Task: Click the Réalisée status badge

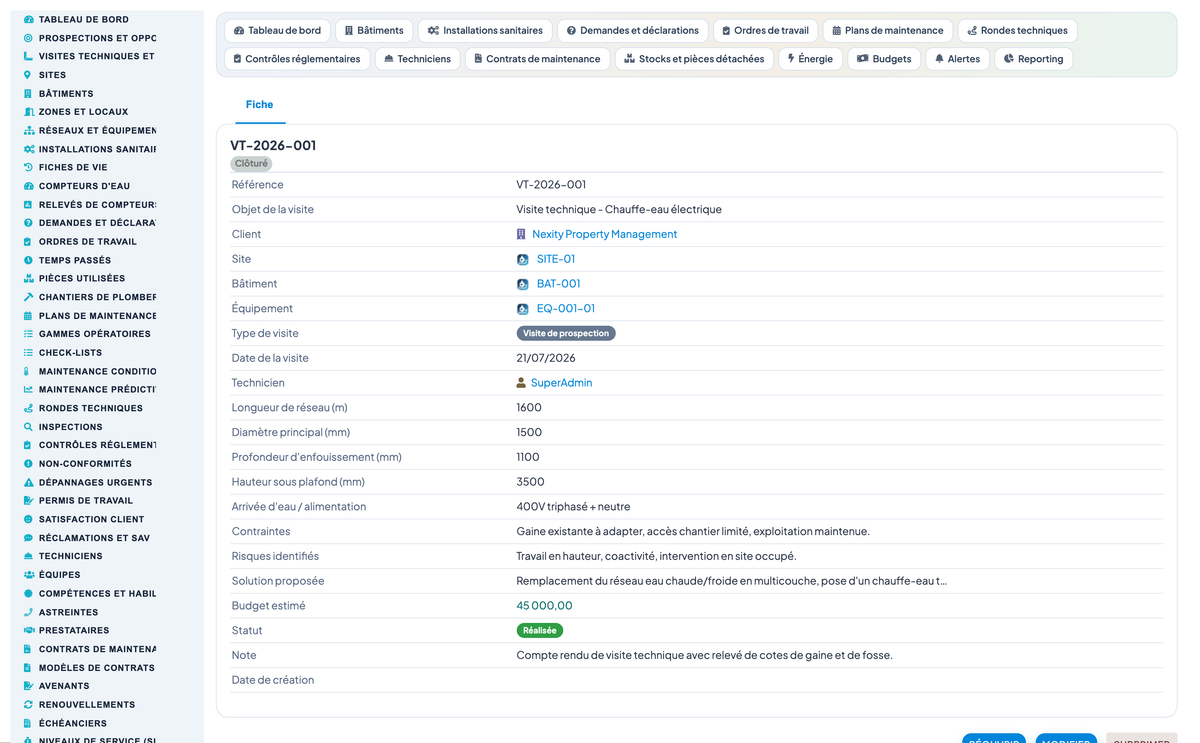Action: (x=540, y=631)
